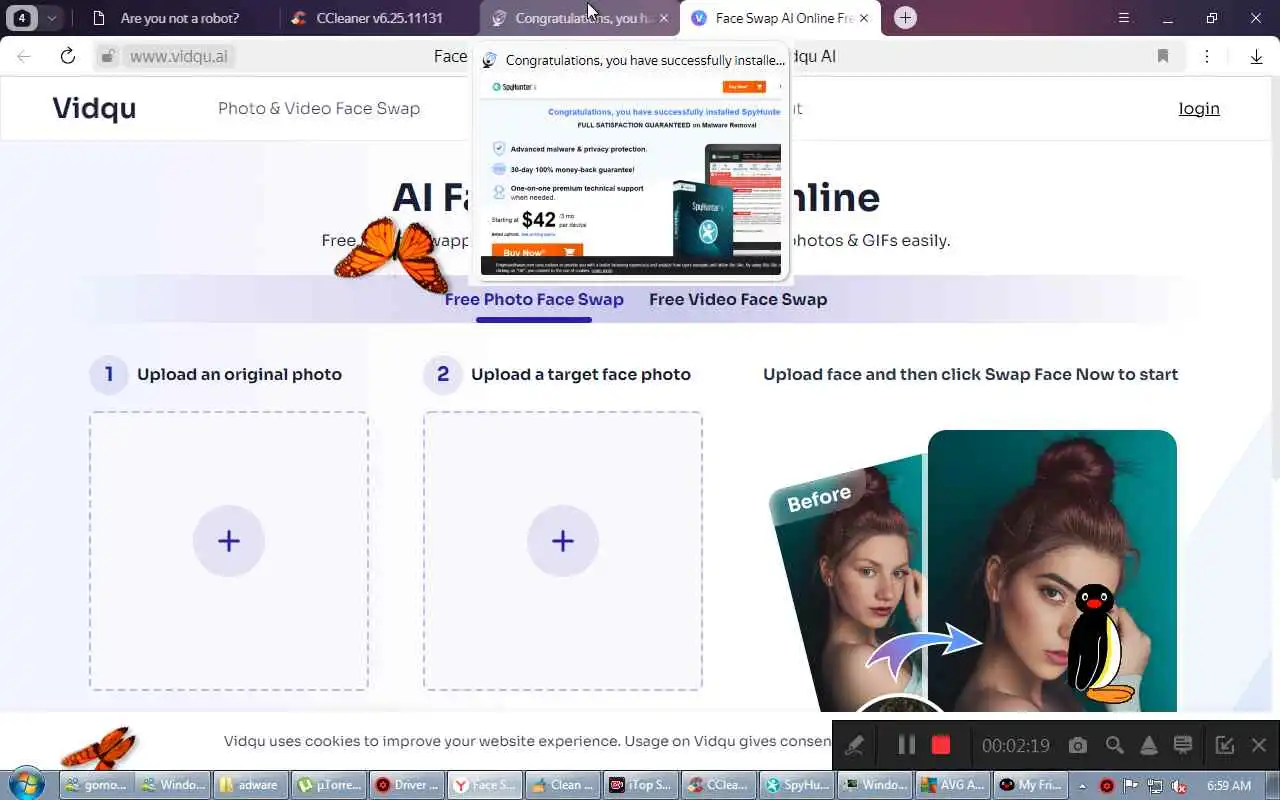Stop the screen recording
1280x800 pixels.
click(941, 745)
